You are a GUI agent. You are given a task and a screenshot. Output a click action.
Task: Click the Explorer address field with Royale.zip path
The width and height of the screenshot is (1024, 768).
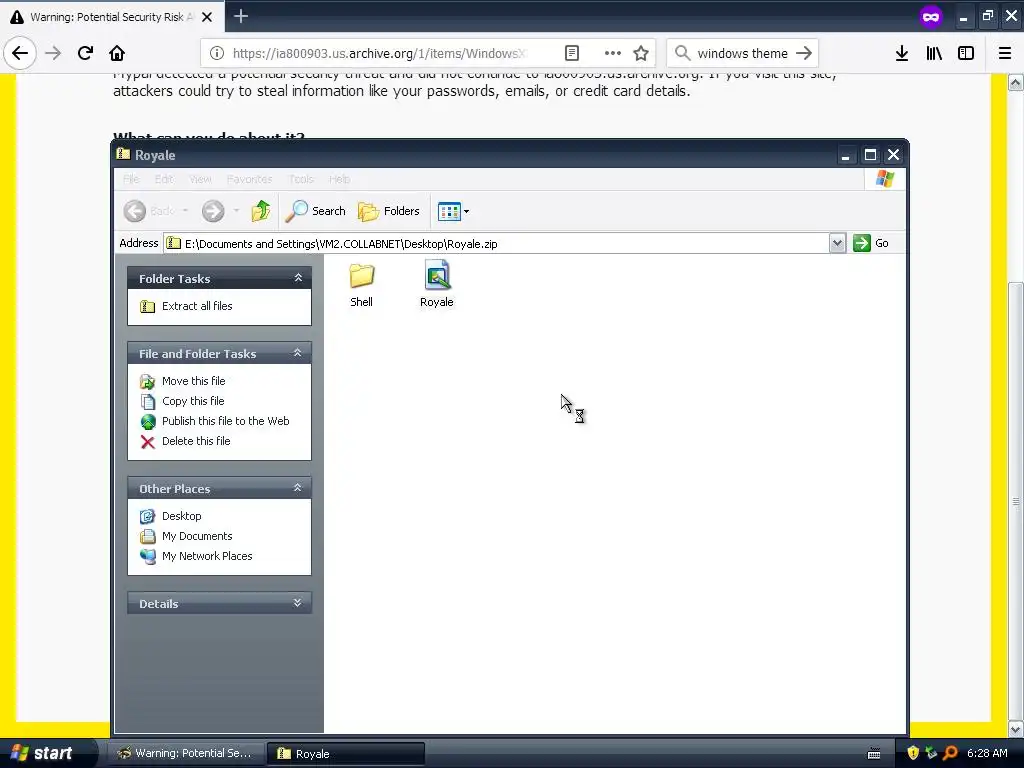[x=496, y=244]
